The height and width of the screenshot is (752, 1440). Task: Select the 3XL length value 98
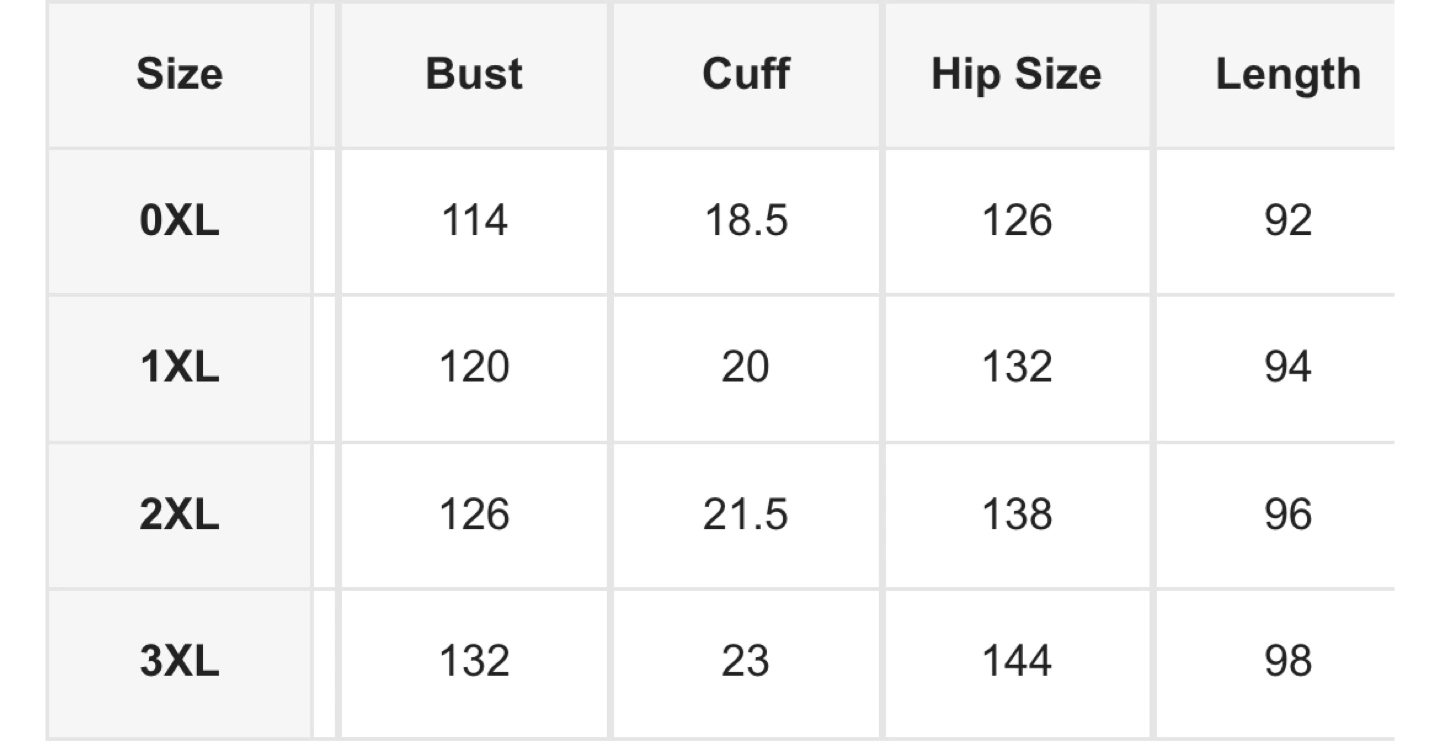[1288, 662]
